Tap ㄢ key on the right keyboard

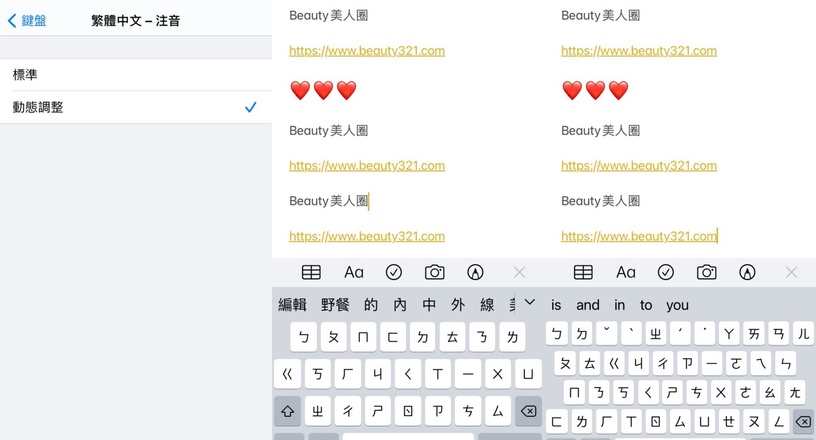coord(779,333)
